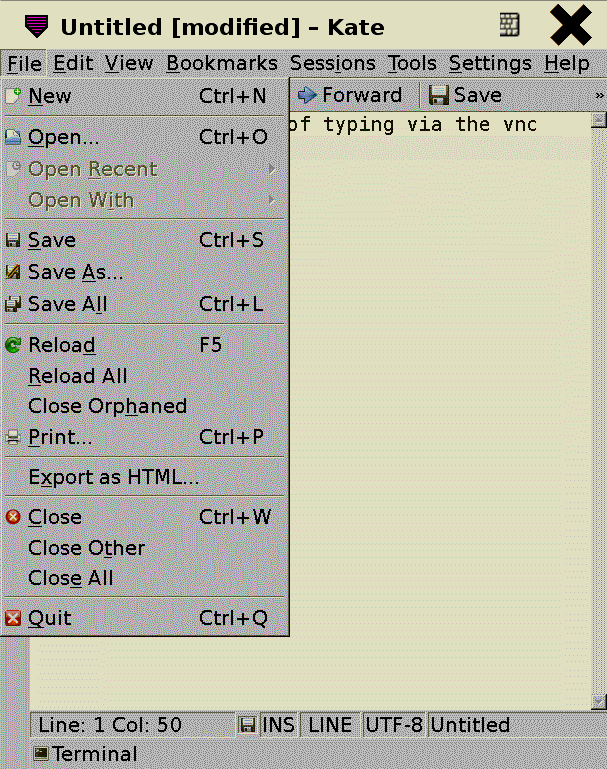This screenshot has width=607, height=769.
Task: Open the Bookmarks menu
Action: click(x=222, y=64)
